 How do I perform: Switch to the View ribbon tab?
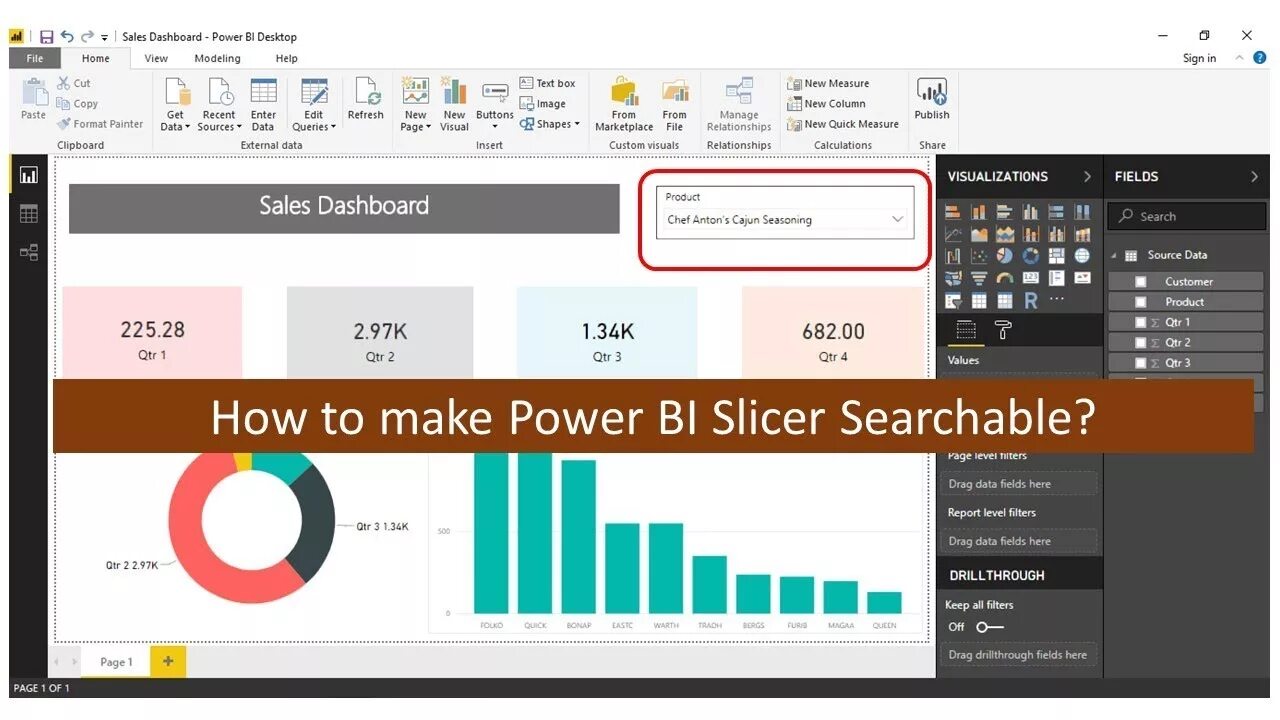(156, 58)
